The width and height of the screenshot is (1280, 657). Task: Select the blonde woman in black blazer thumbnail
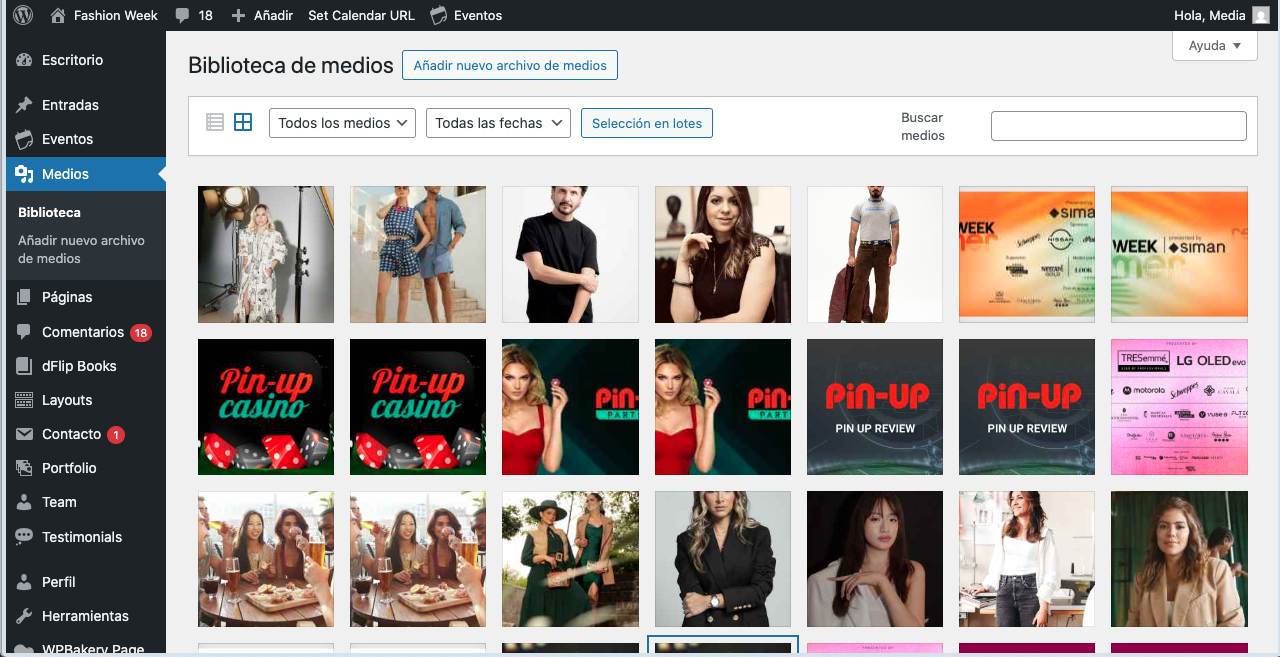(x=723, y=559)
